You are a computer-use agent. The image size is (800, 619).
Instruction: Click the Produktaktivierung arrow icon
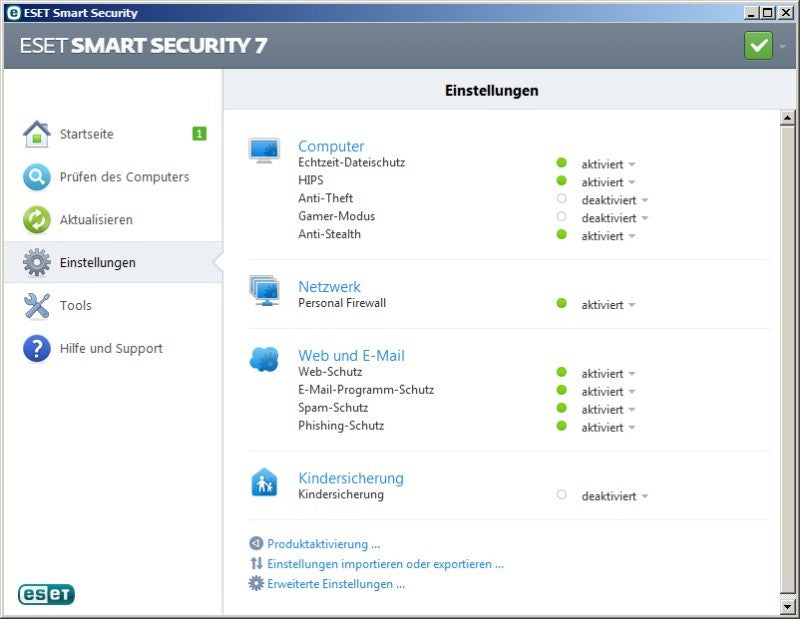256,543
